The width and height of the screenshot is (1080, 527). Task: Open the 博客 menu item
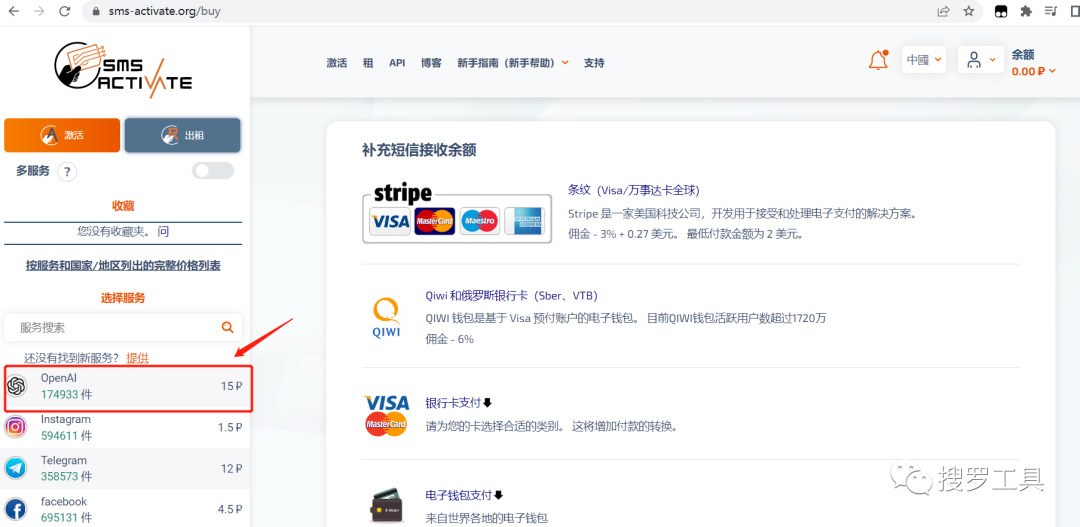tap(431, 63)
